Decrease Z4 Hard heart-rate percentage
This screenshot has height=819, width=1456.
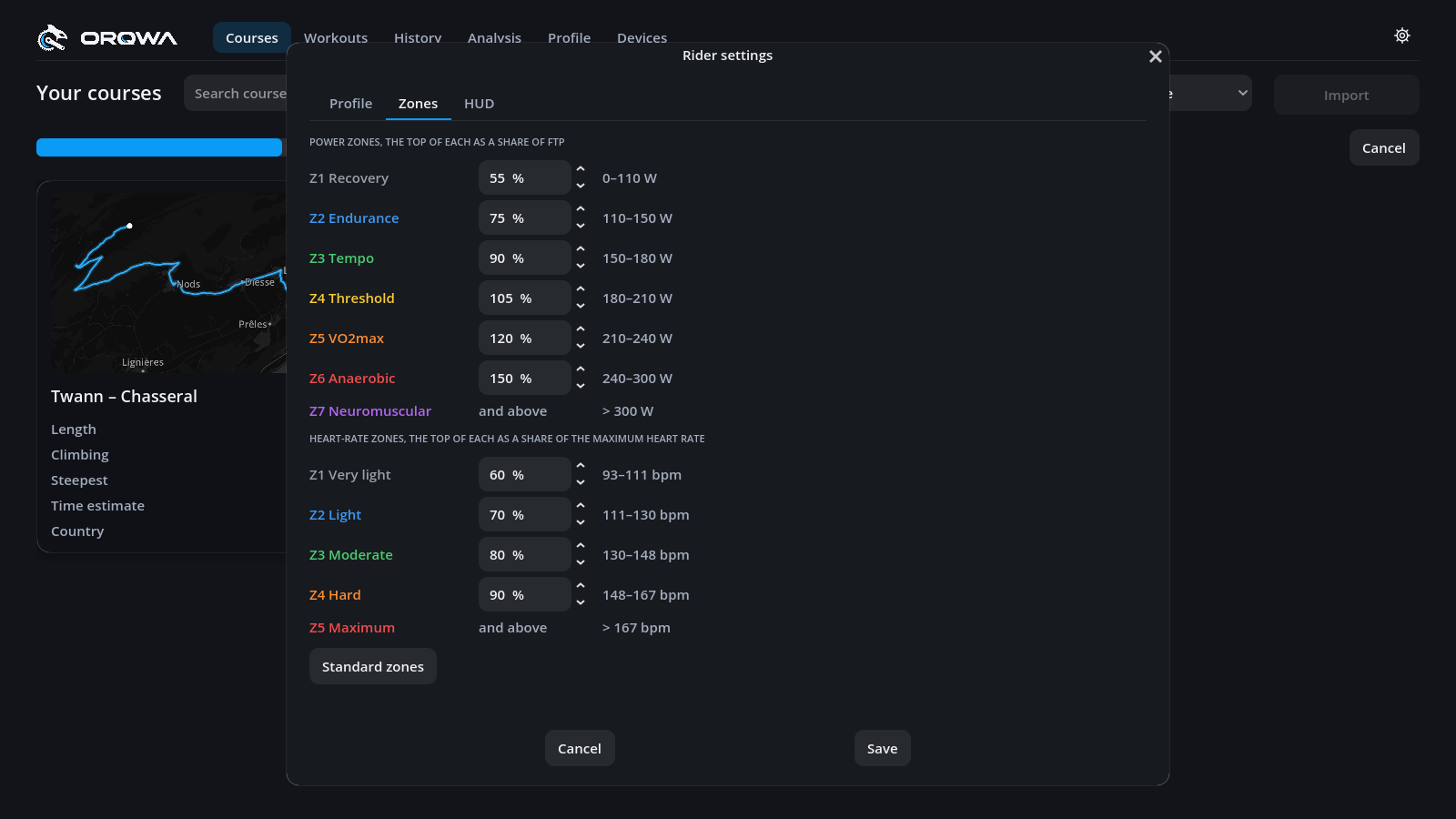(x=581, y=603)
